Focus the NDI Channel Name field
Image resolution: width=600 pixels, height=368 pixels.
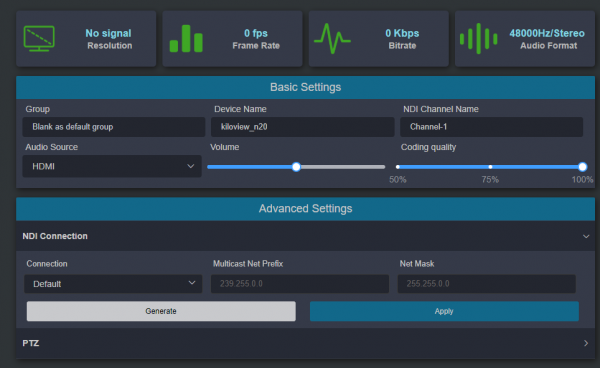point(491,127)
